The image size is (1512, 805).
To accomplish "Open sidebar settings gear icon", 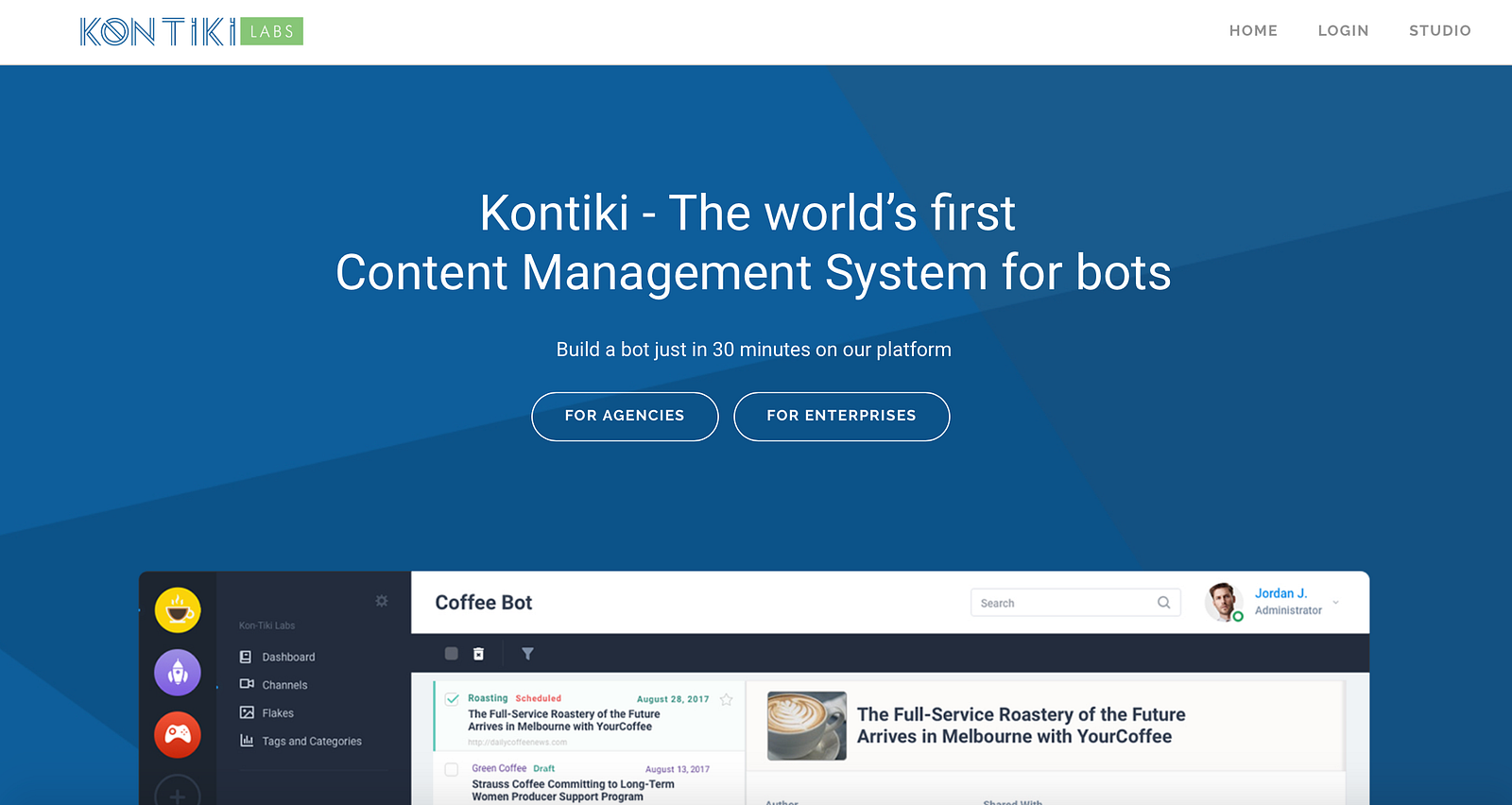I will (382, 601).
